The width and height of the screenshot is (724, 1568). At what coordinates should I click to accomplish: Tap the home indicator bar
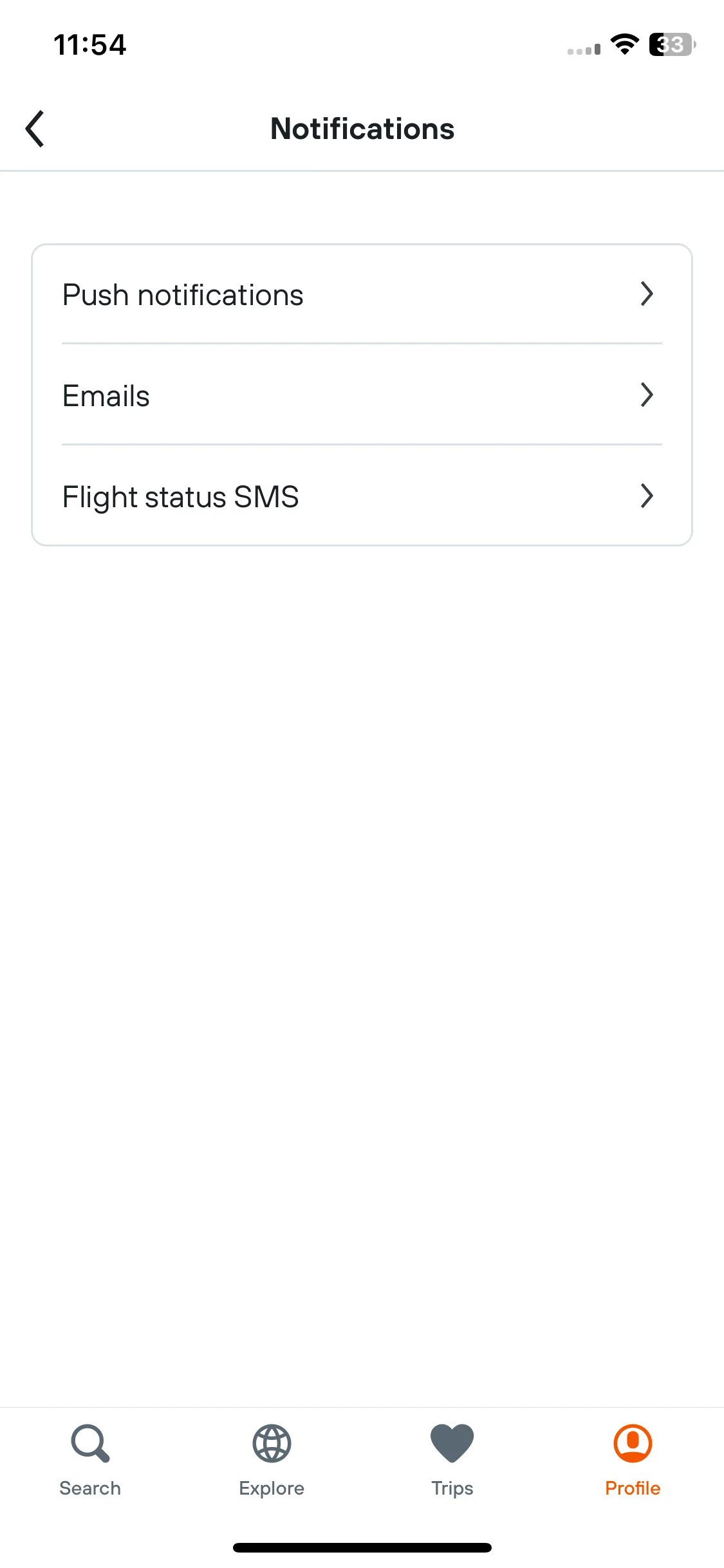click(362, 1547)
